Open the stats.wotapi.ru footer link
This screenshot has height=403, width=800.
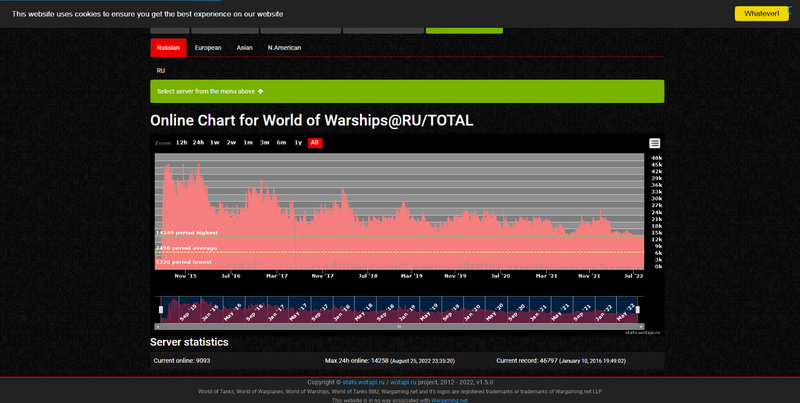pyautogui.click(x=363, y=382)
